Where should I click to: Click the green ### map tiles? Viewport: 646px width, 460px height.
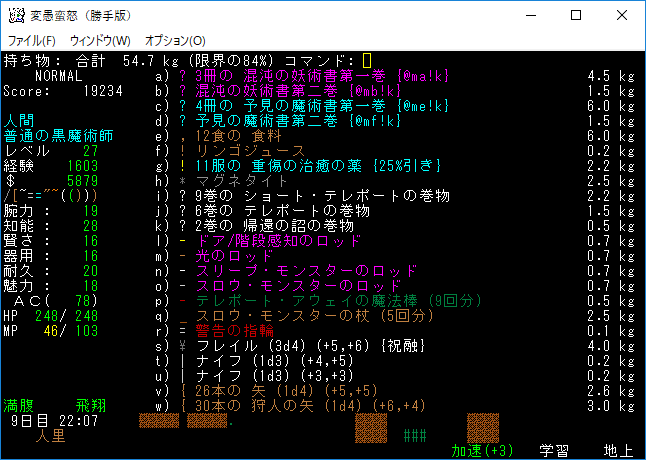(x=415, y=436)
